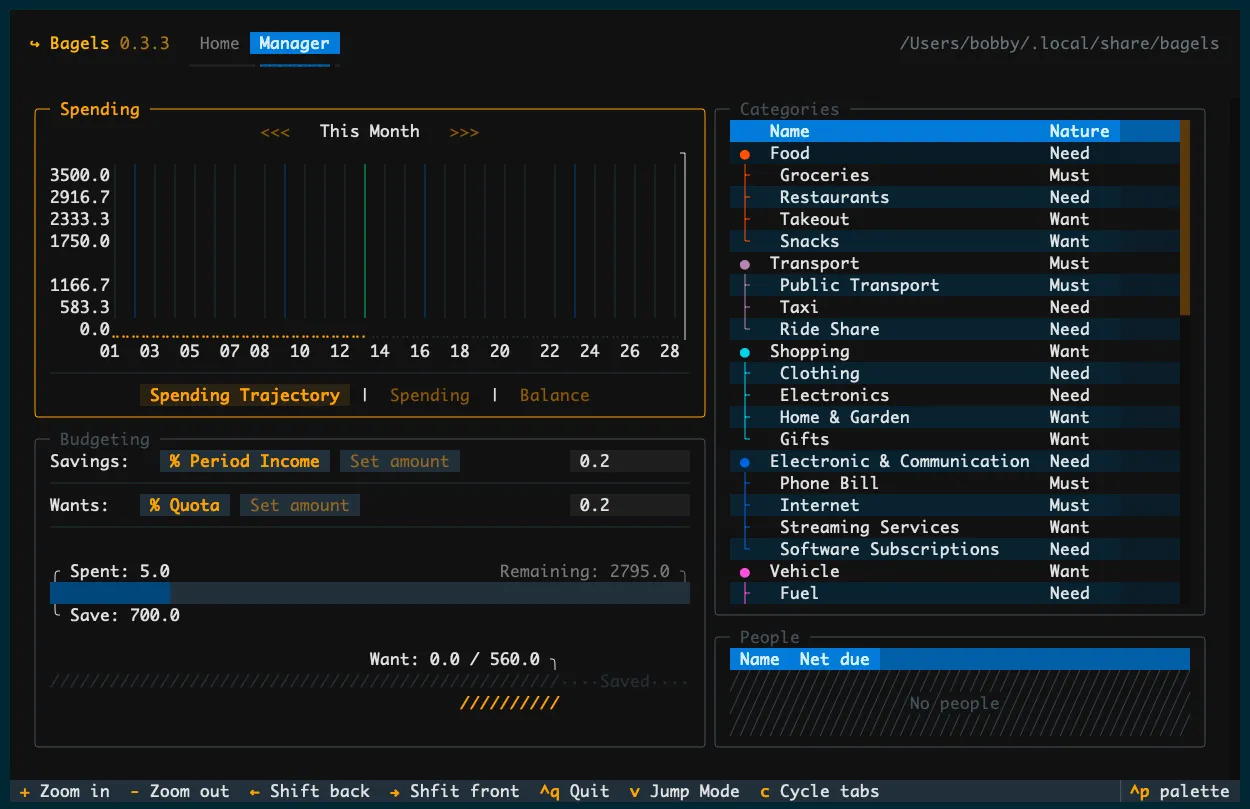Select the Public Transport subcategory row
Image resolution: width=1250 pixels, height=809 pixels.
pos(859,286)
